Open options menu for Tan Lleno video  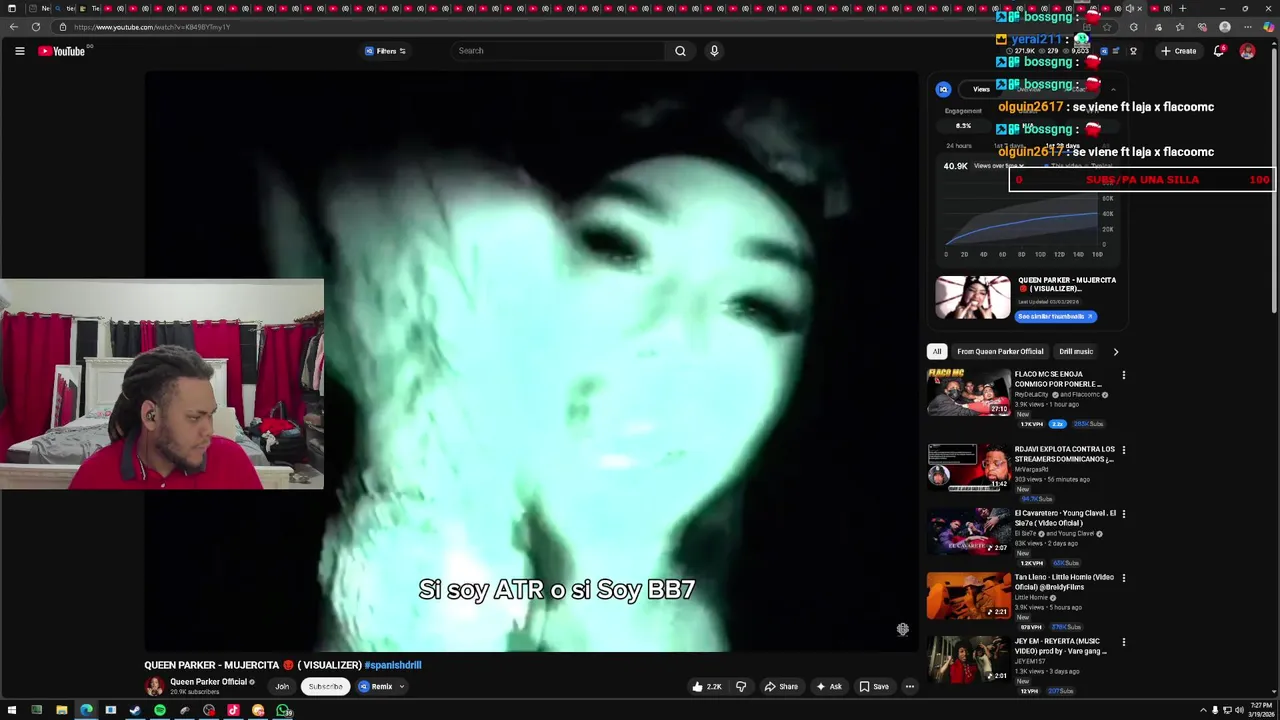[1123, 578]
